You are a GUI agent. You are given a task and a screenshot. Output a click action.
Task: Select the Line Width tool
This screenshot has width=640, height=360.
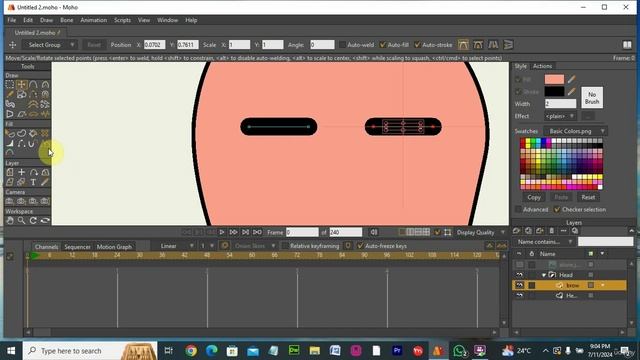click(9, 143)
